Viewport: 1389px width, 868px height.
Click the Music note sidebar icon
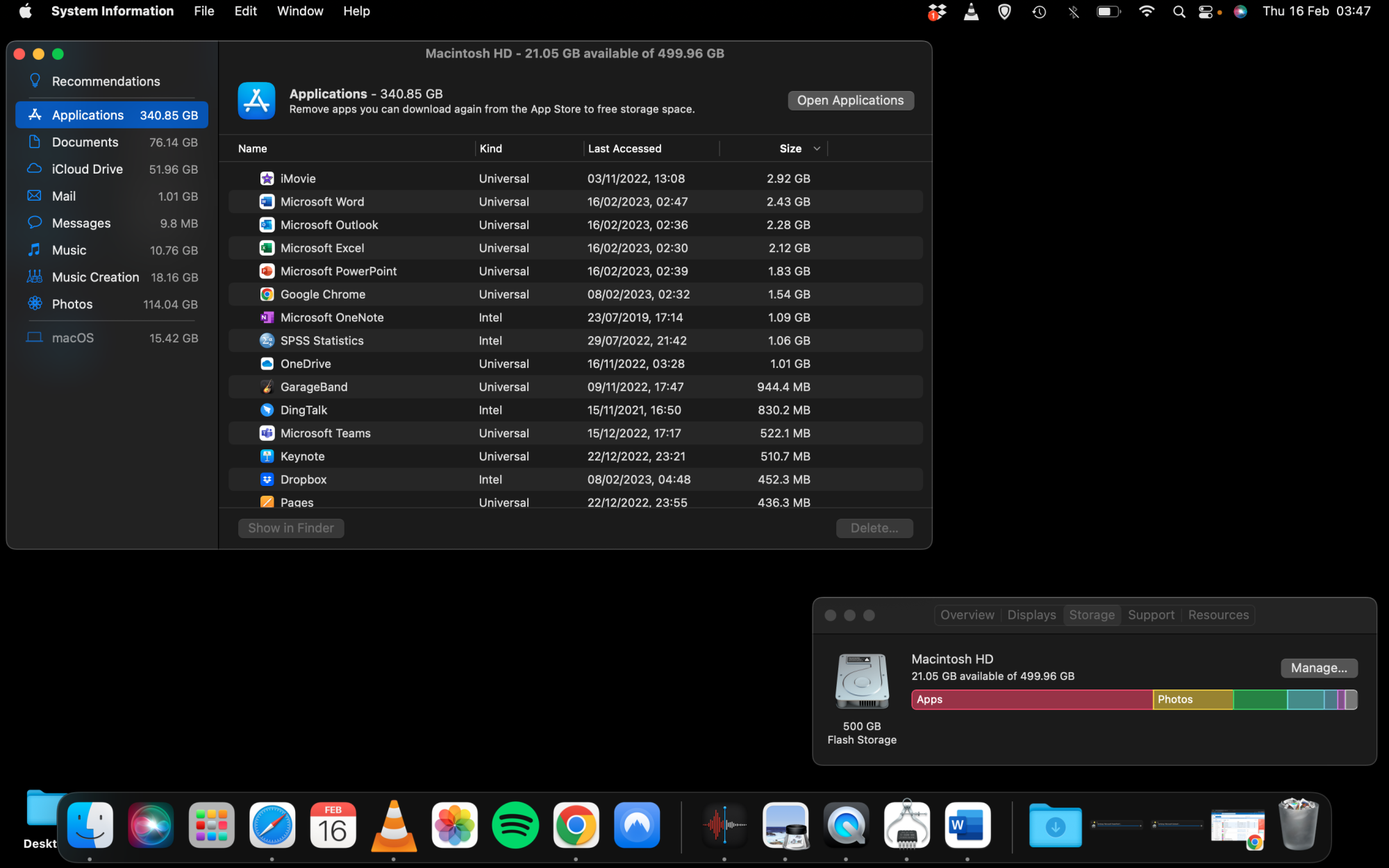[34, 250]
